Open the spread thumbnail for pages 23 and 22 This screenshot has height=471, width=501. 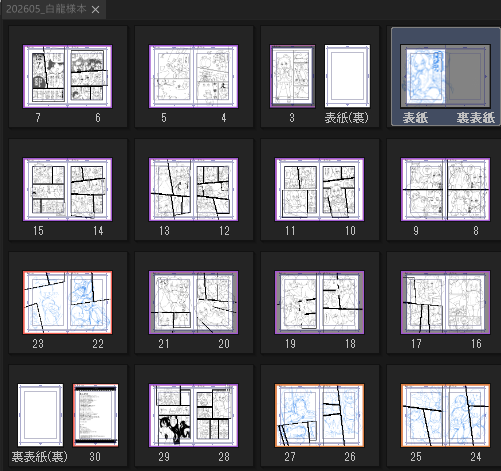67,302
